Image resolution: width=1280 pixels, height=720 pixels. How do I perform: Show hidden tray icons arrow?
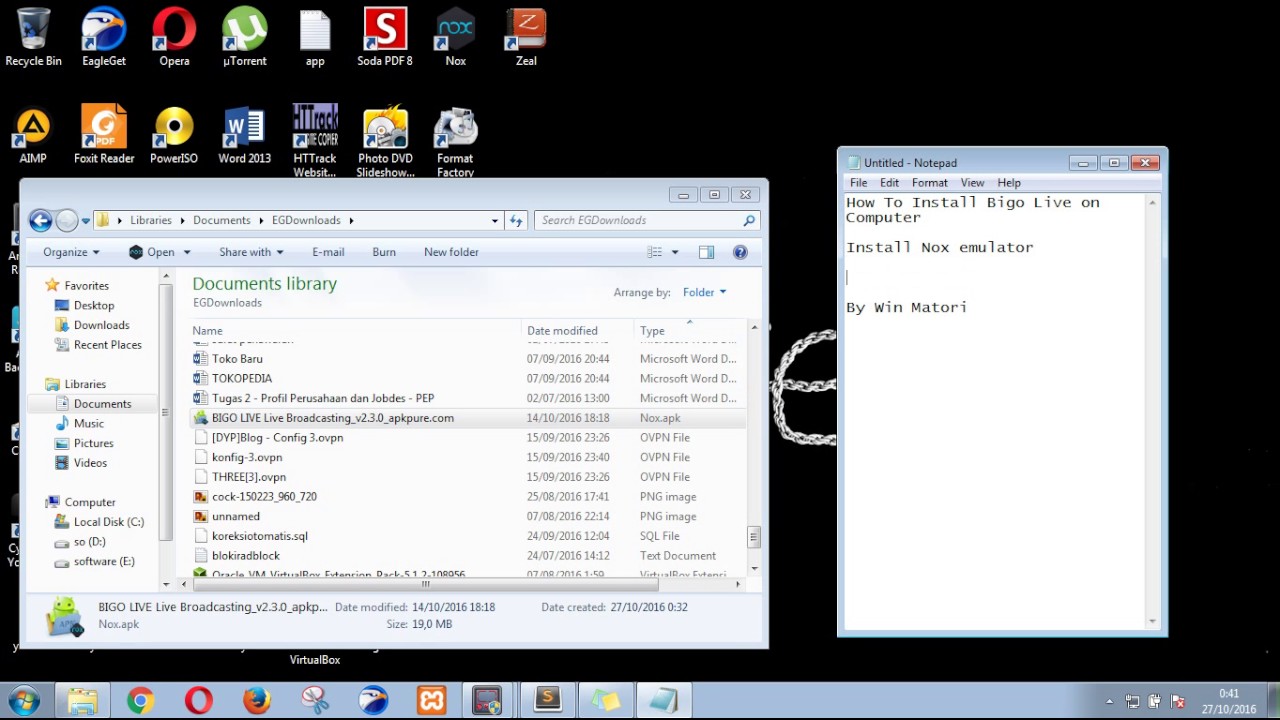tap(1109, 701)
